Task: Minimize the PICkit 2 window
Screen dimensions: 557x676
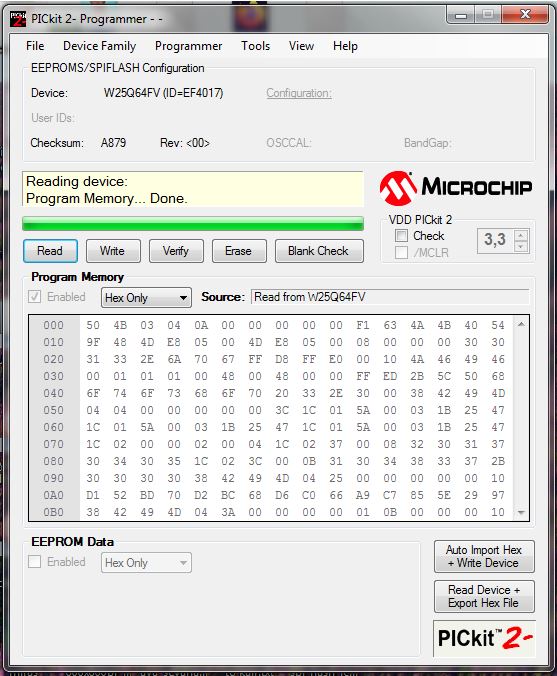Action: point(461,16)
